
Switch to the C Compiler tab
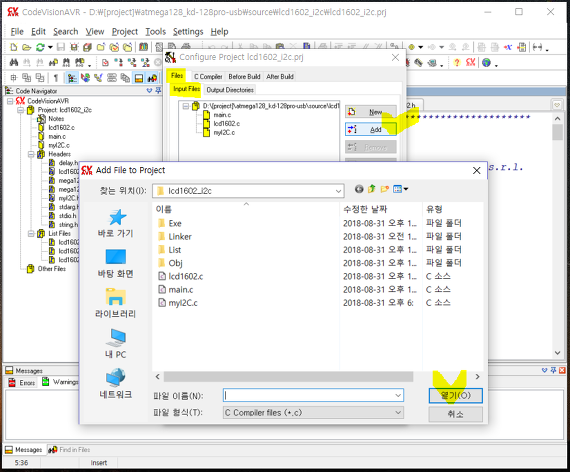point(208,77)
